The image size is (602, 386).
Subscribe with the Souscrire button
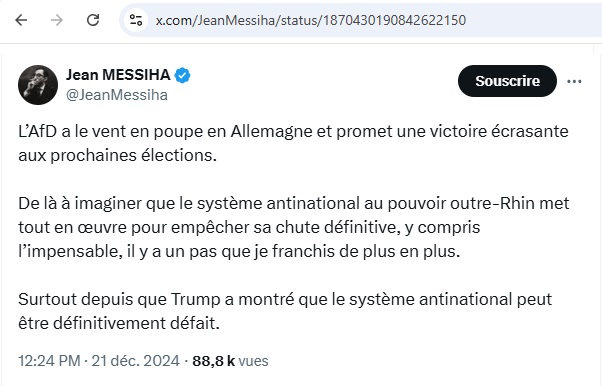click(x=507, y=81)
